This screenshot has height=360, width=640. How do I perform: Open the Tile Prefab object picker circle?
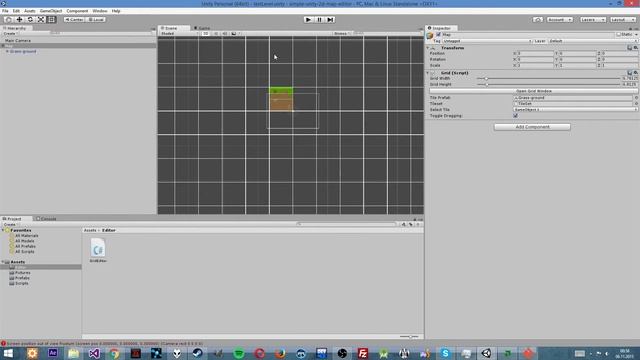[x=636, y=98]
